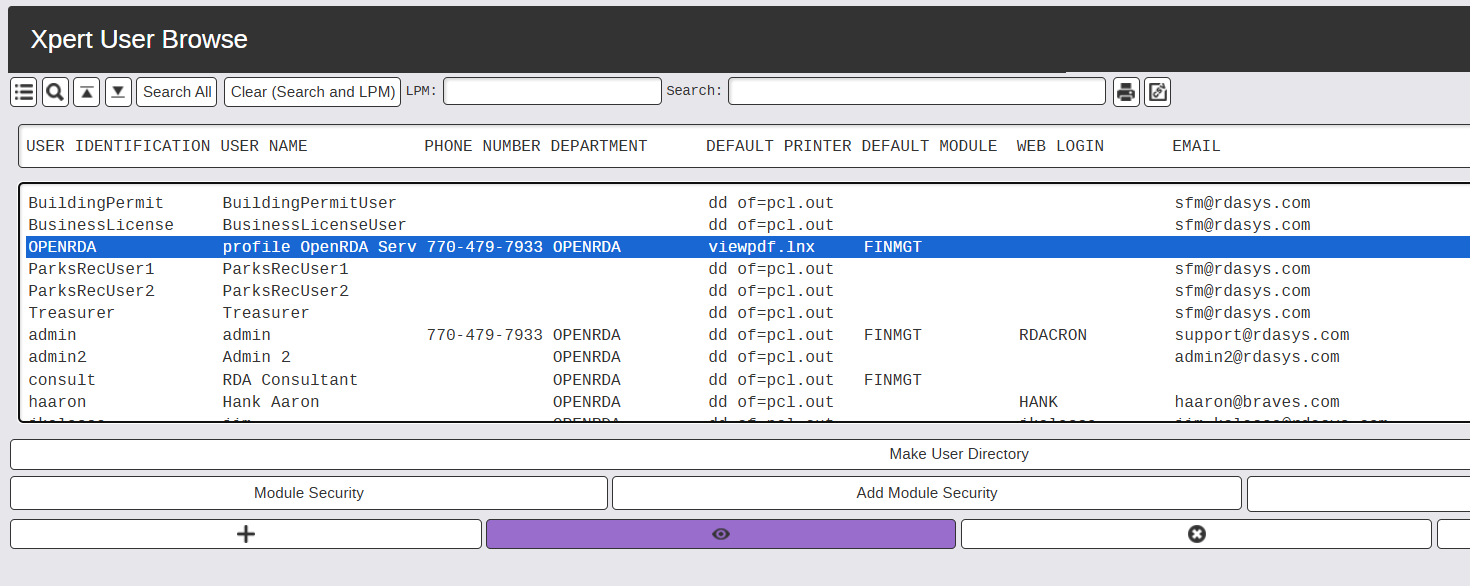1470x586 pixels.
Task: Select the highlighted OPENRDA profile row
Action: (748, 247)
